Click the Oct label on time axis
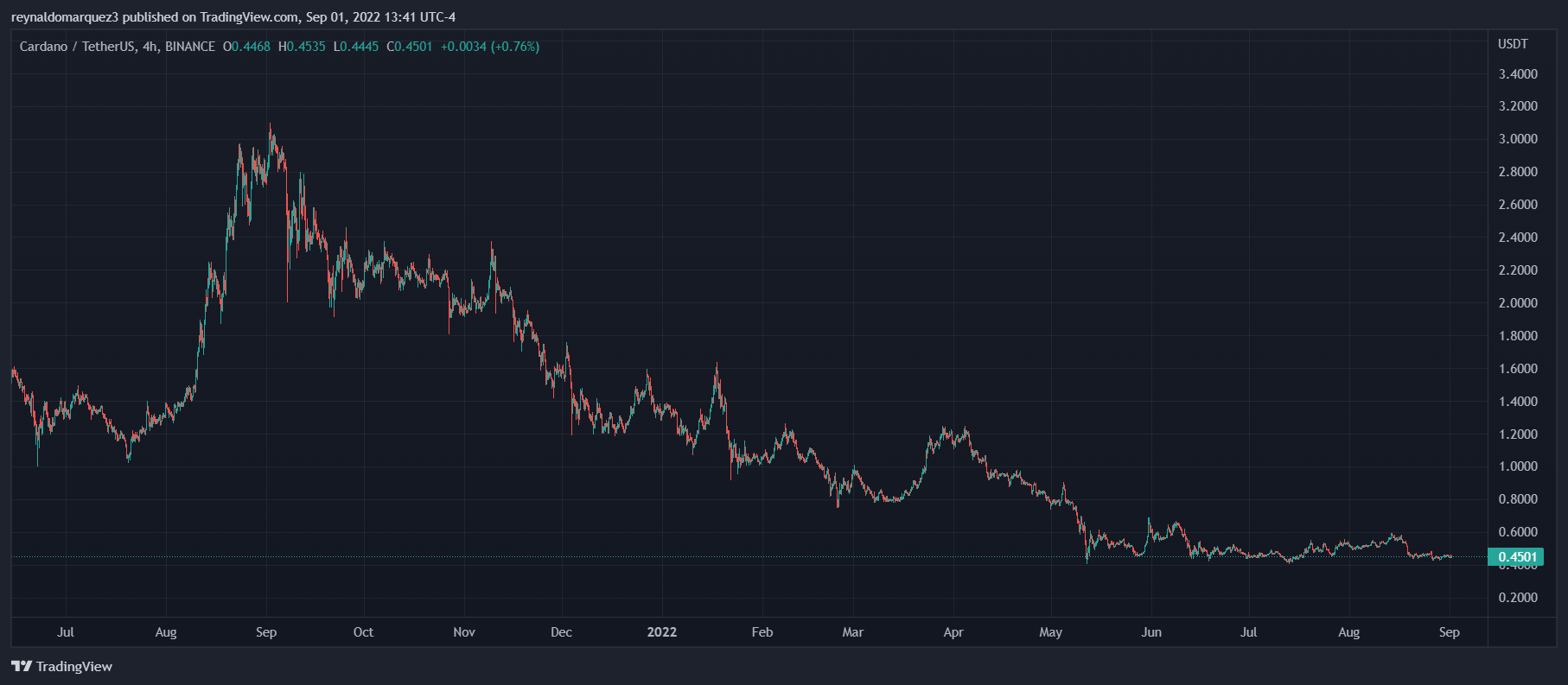Screen dimensions: 1568x685 [x=363, y=632]
